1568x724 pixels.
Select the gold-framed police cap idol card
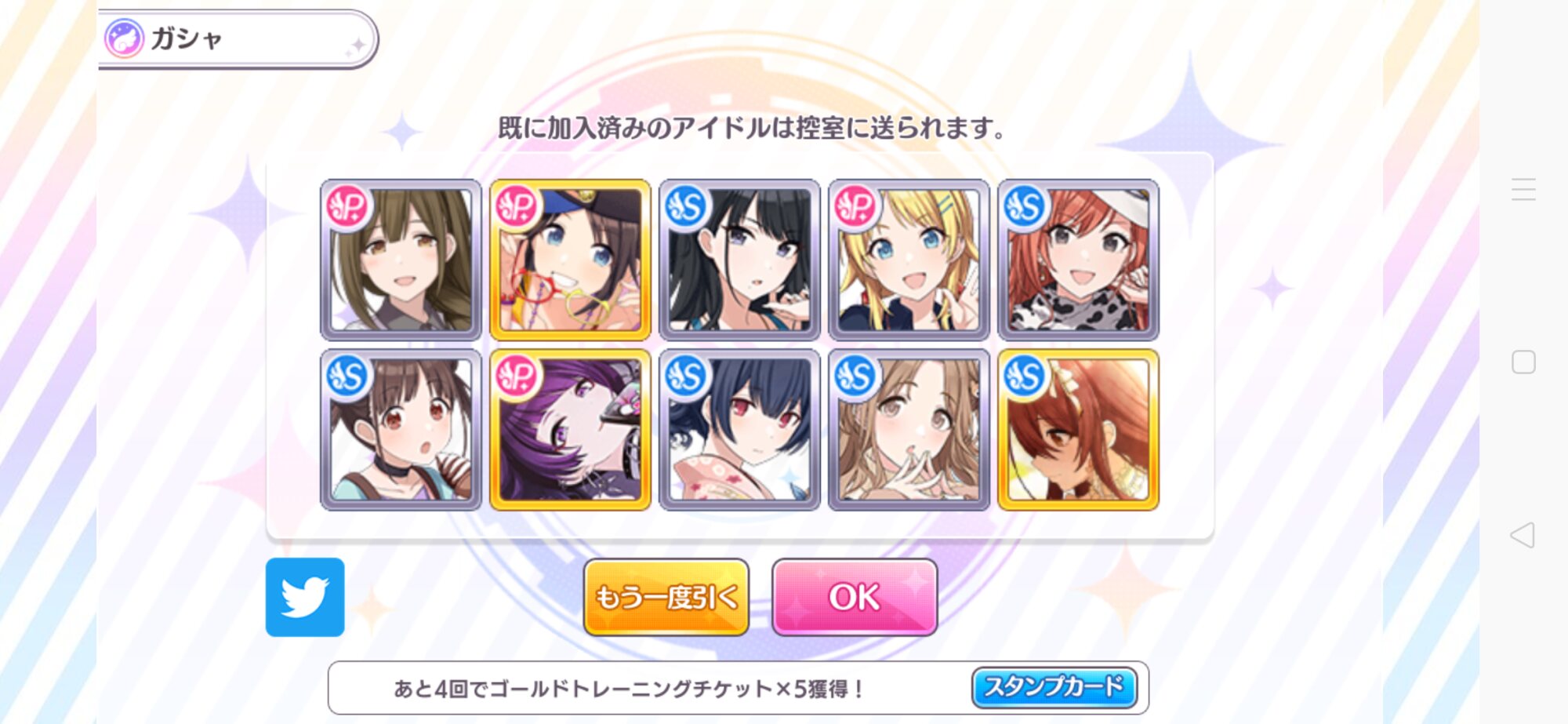coord(570,260)
